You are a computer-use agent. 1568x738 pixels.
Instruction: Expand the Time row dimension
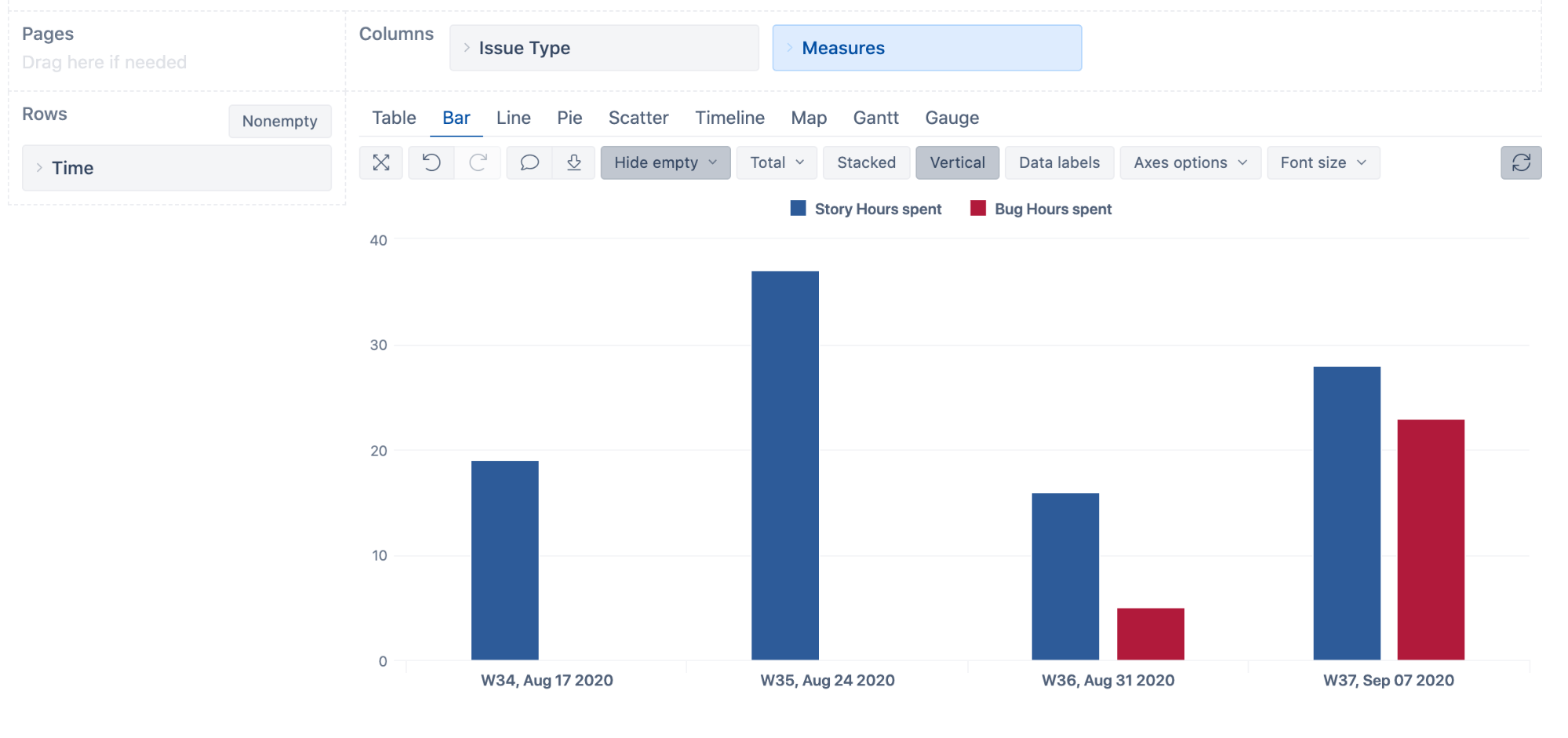click(x=39, y=168)
